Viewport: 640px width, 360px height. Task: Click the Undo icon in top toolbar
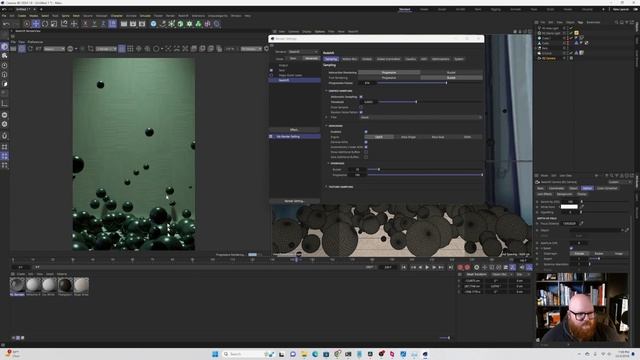click(6, 24)
